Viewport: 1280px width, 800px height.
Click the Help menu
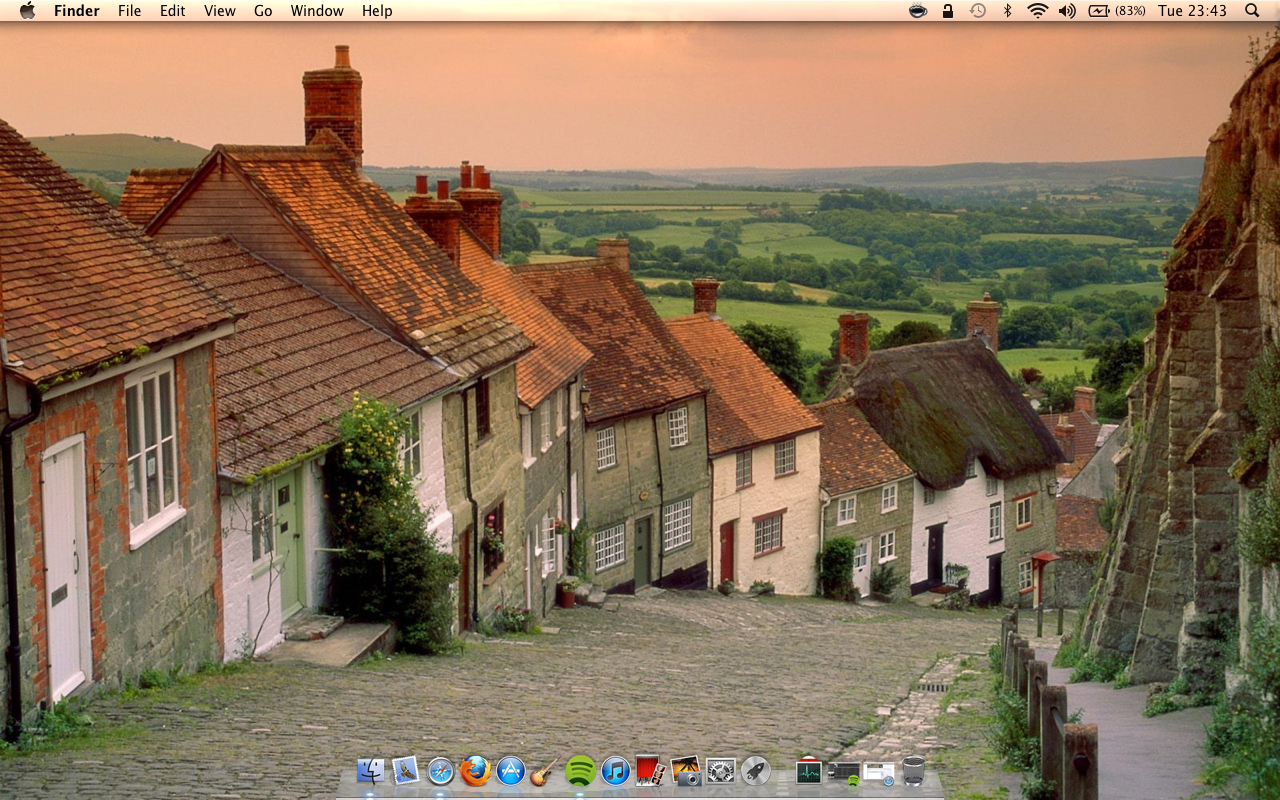tap(377, 11)
